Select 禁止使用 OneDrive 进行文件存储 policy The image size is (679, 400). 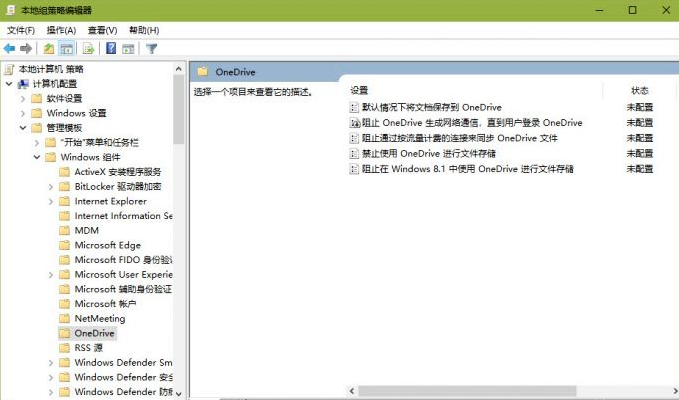[x=429, y=153]
